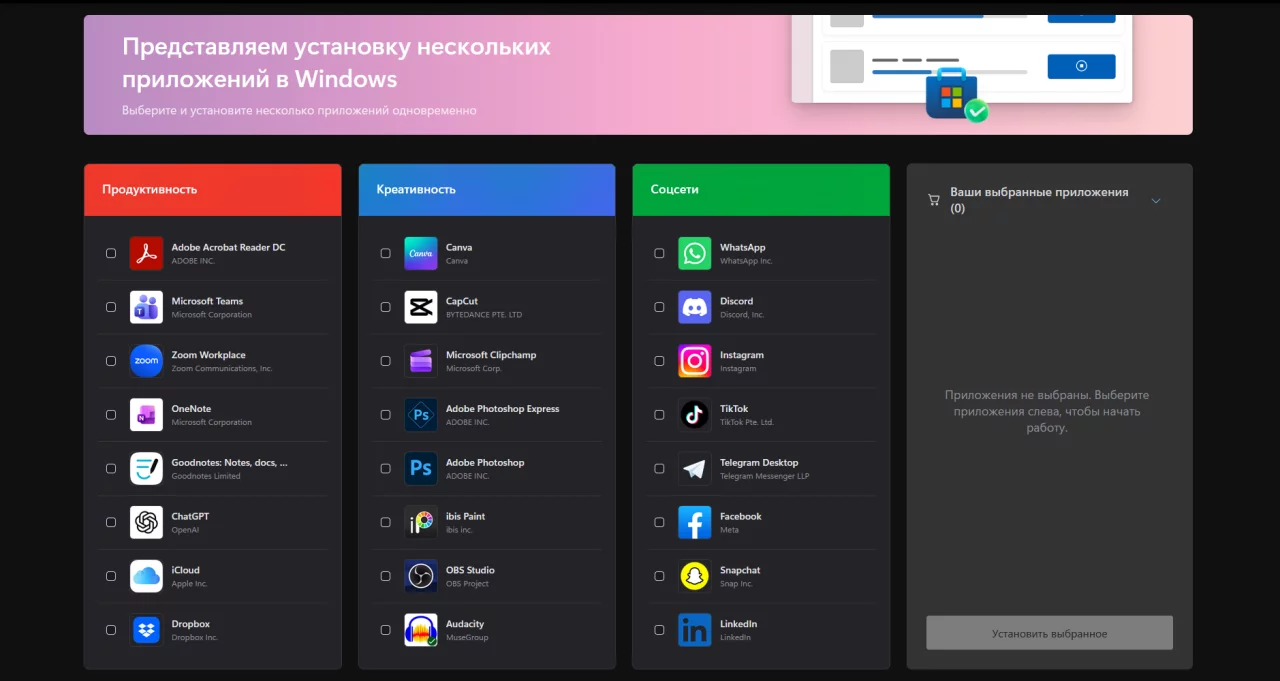Screen dimensions: 1280x681
Task: Enable the Audacity checkbox
Action: tap(385, 630)
